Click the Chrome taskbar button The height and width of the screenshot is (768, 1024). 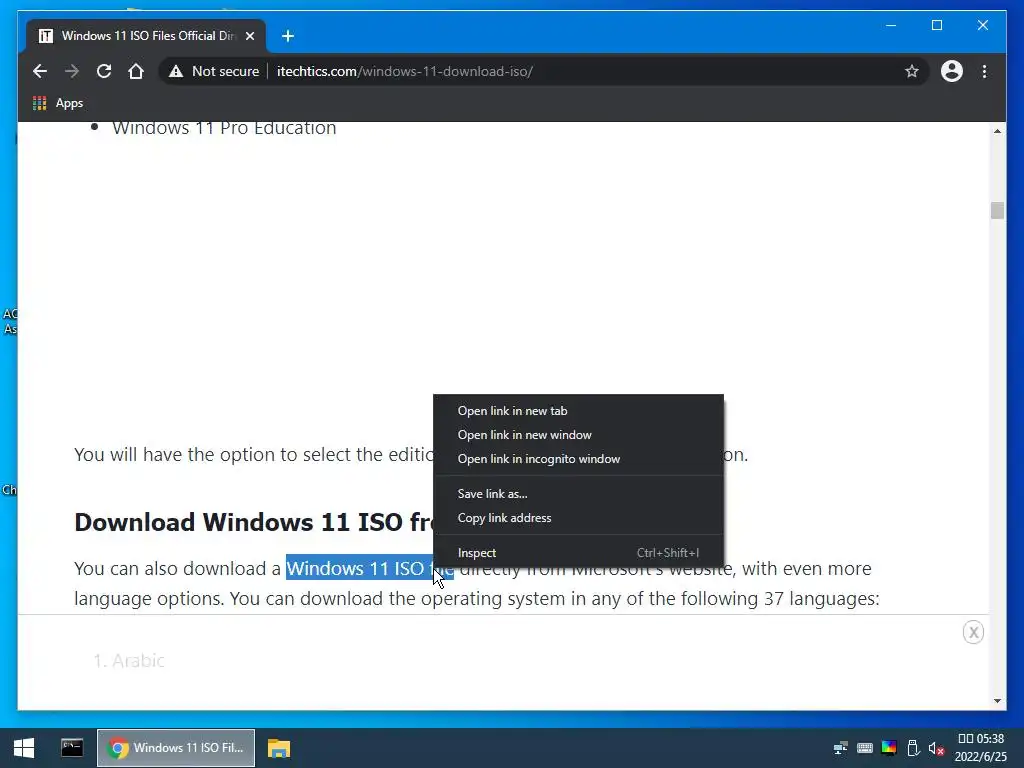coord(176,748)
